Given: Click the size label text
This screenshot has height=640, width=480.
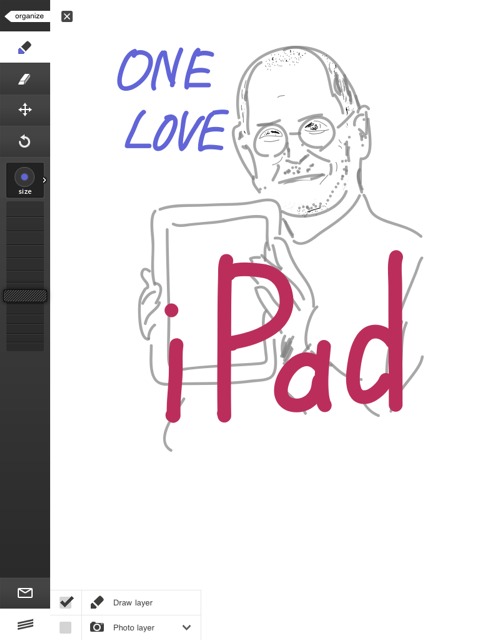Looking at the screenshot, I should coord(24,191).
